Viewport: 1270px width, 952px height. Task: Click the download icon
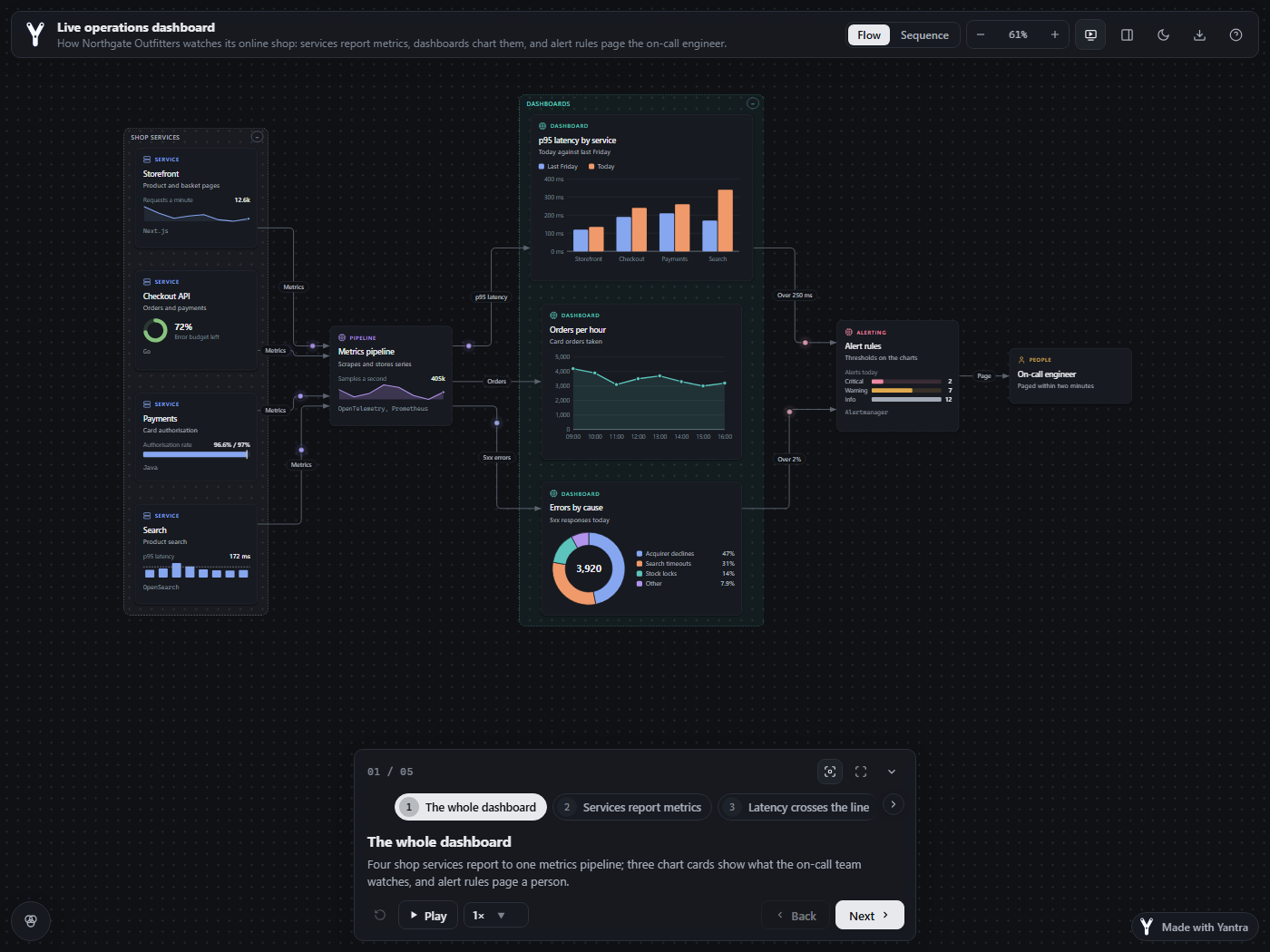click(1199, 34)
